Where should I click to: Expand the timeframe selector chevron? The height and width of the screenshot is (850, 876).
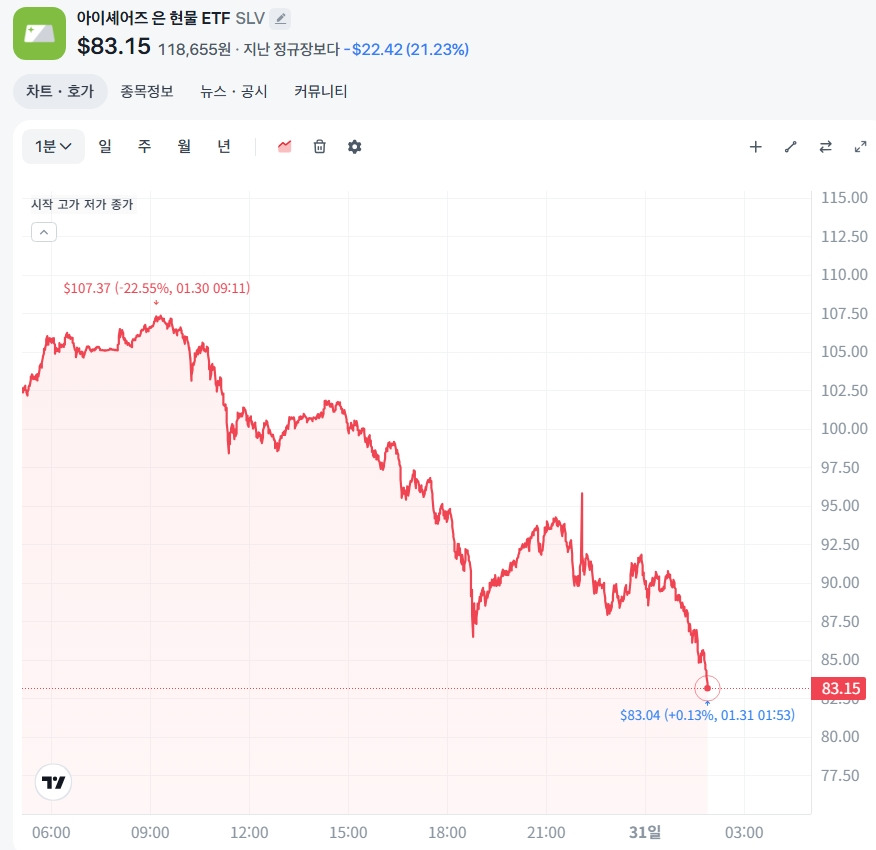(x=68, y=146)
